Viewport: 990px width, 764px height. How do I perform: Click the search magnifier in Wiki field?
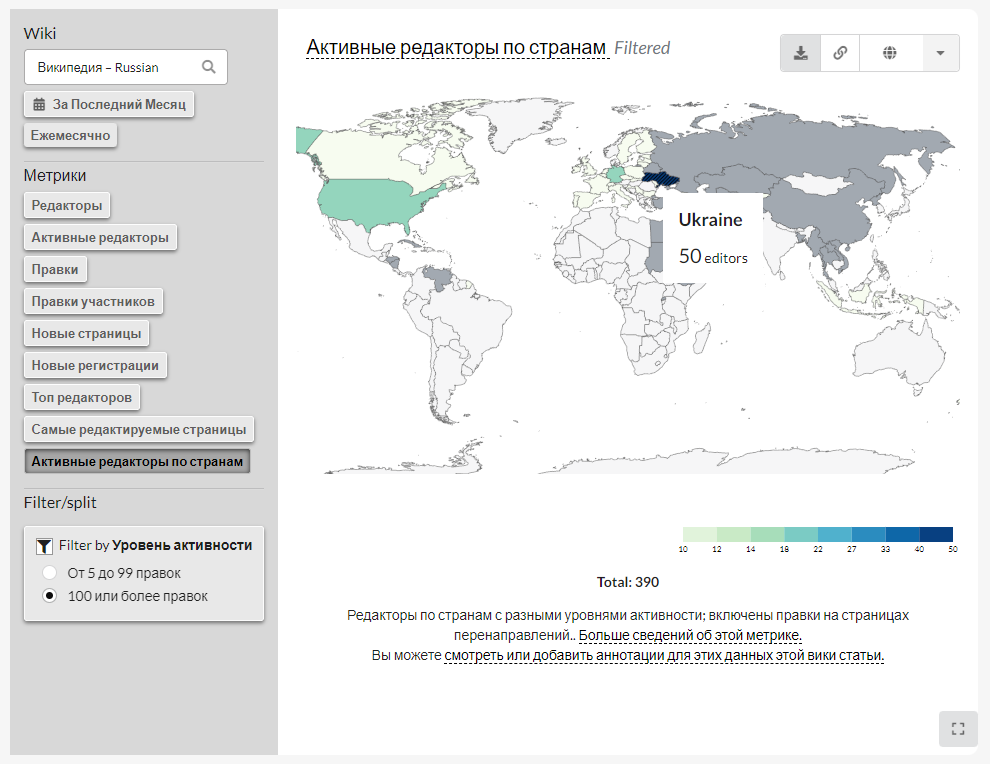(208, 67)
